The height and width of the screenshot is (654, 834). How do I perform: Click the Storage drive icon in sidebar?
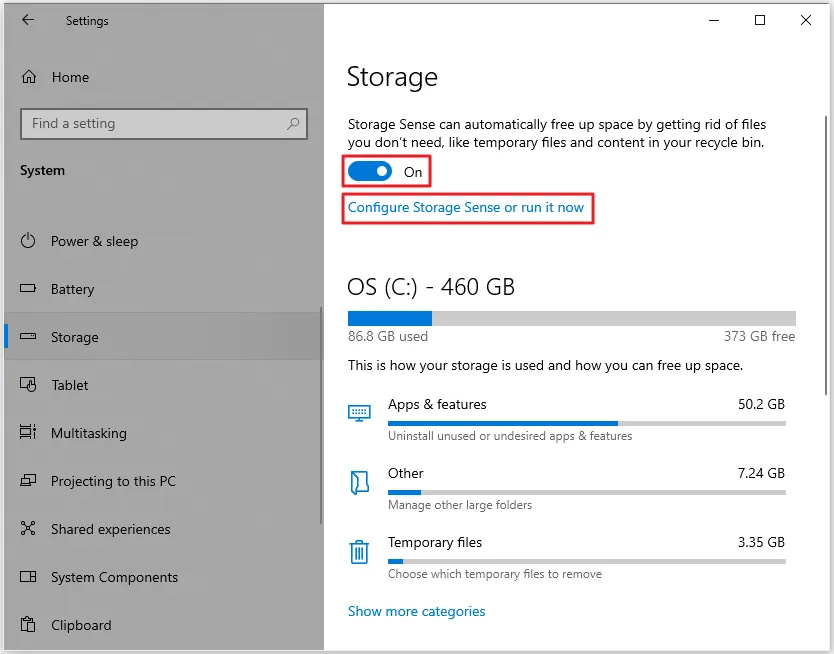tap(28, 337)
